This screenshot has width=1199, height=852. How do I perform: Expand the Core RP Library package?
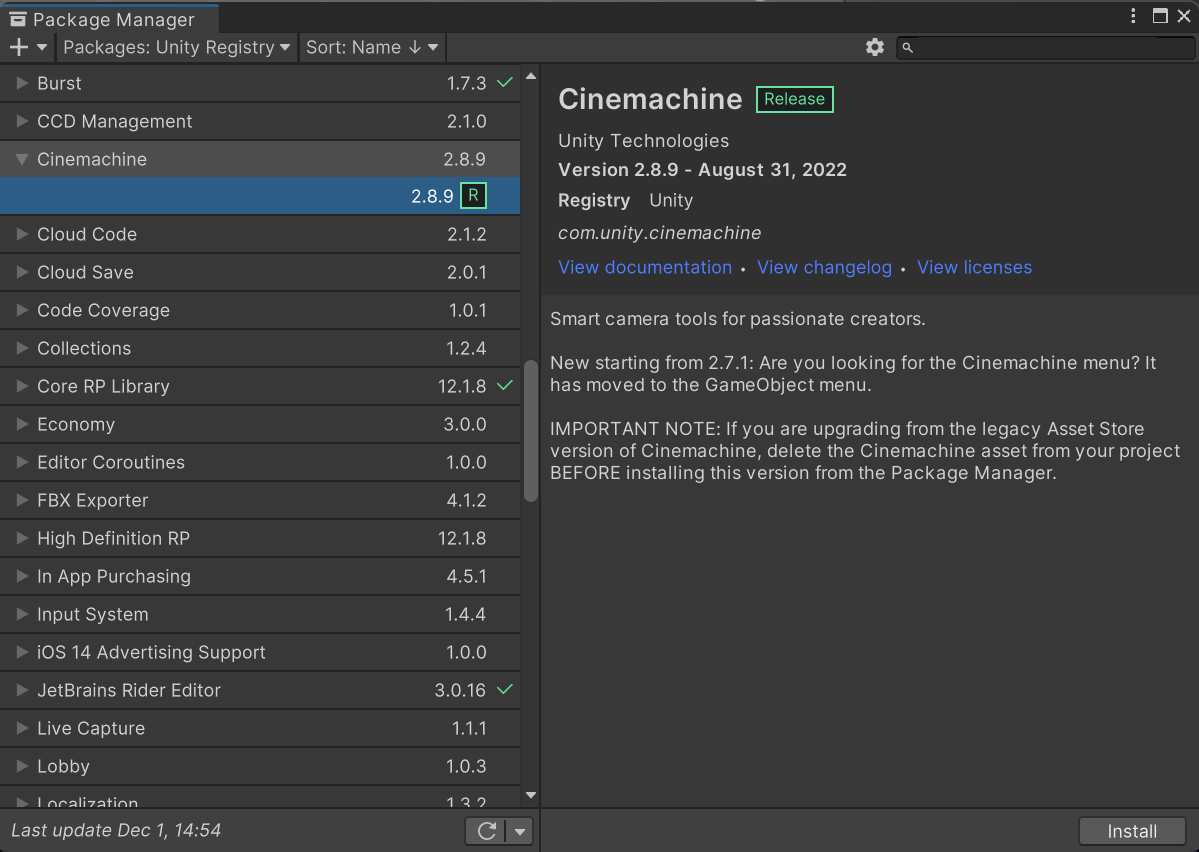[22, 386]
